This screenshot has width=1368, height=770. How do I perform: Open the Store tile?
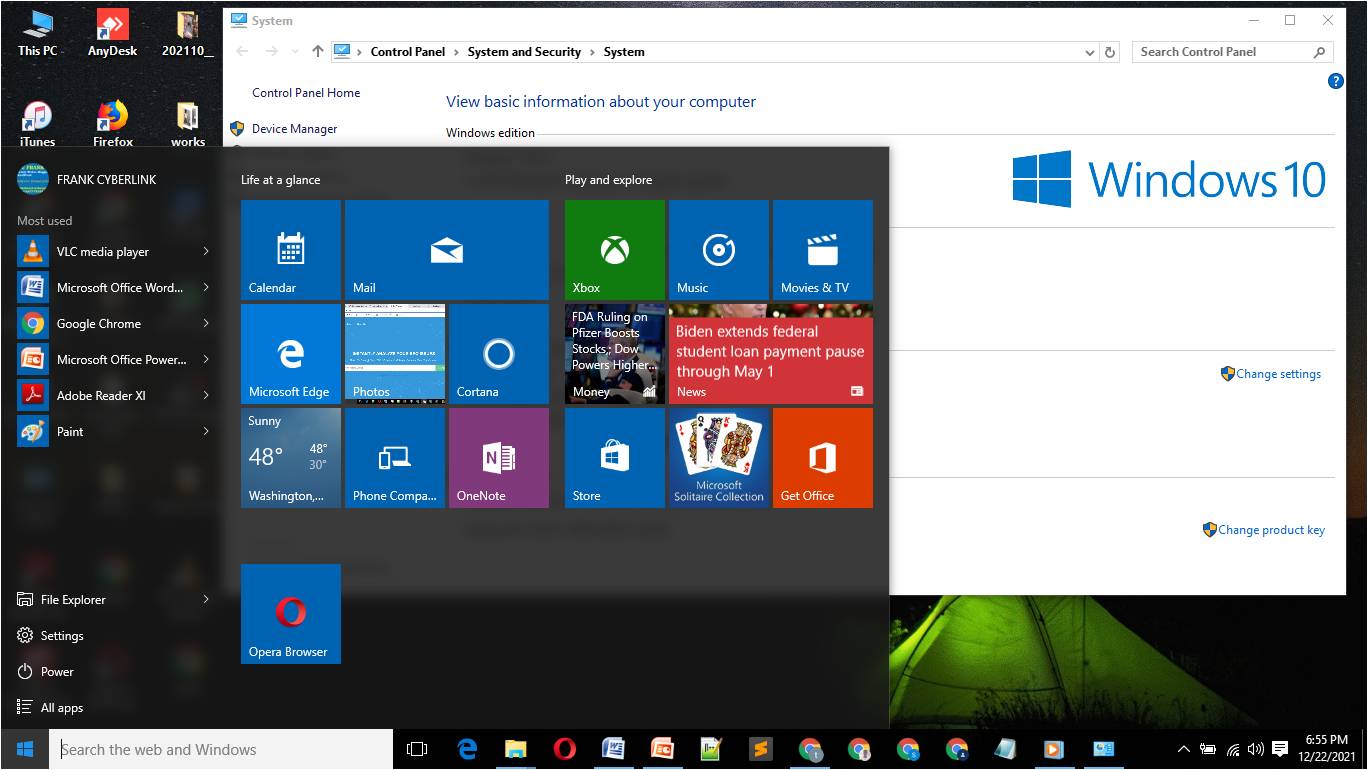(x=614, y=458)
